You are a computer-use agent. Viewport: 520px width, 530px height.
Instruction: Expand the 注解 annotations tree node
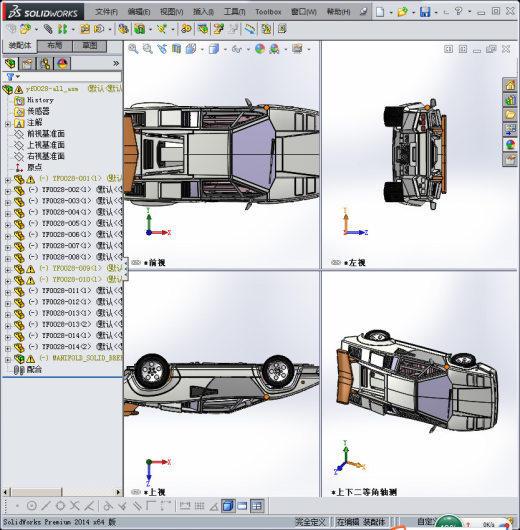[x=7, y=124]
